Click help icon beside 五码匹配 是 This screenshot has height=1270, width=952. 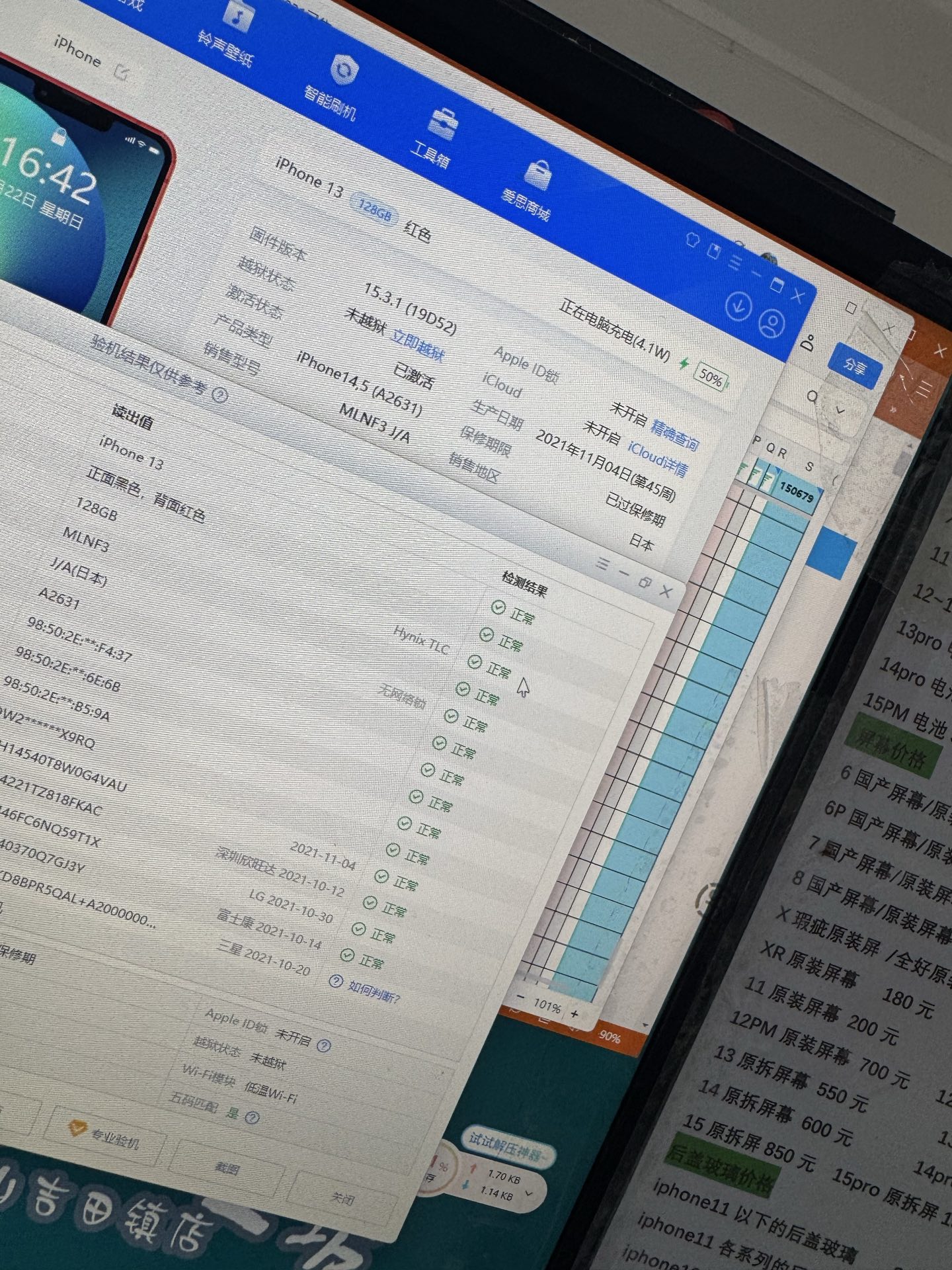click(x=252, y=1118)
